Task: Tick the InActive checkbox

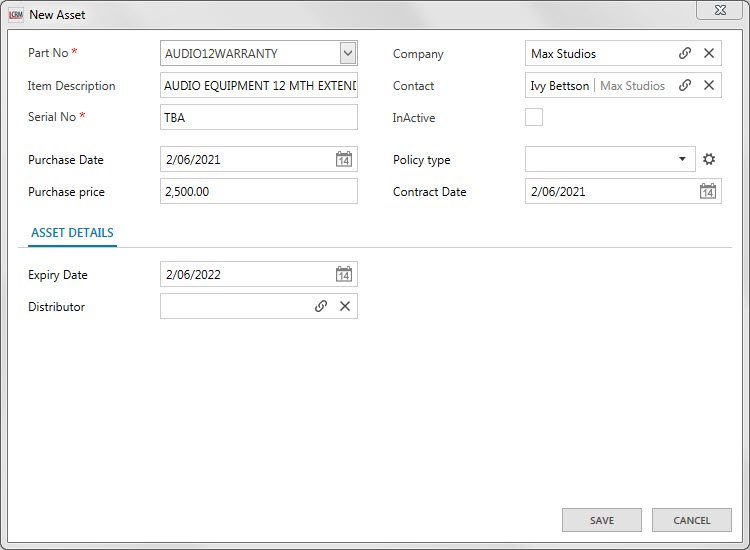Action: [x=534, y=118]
